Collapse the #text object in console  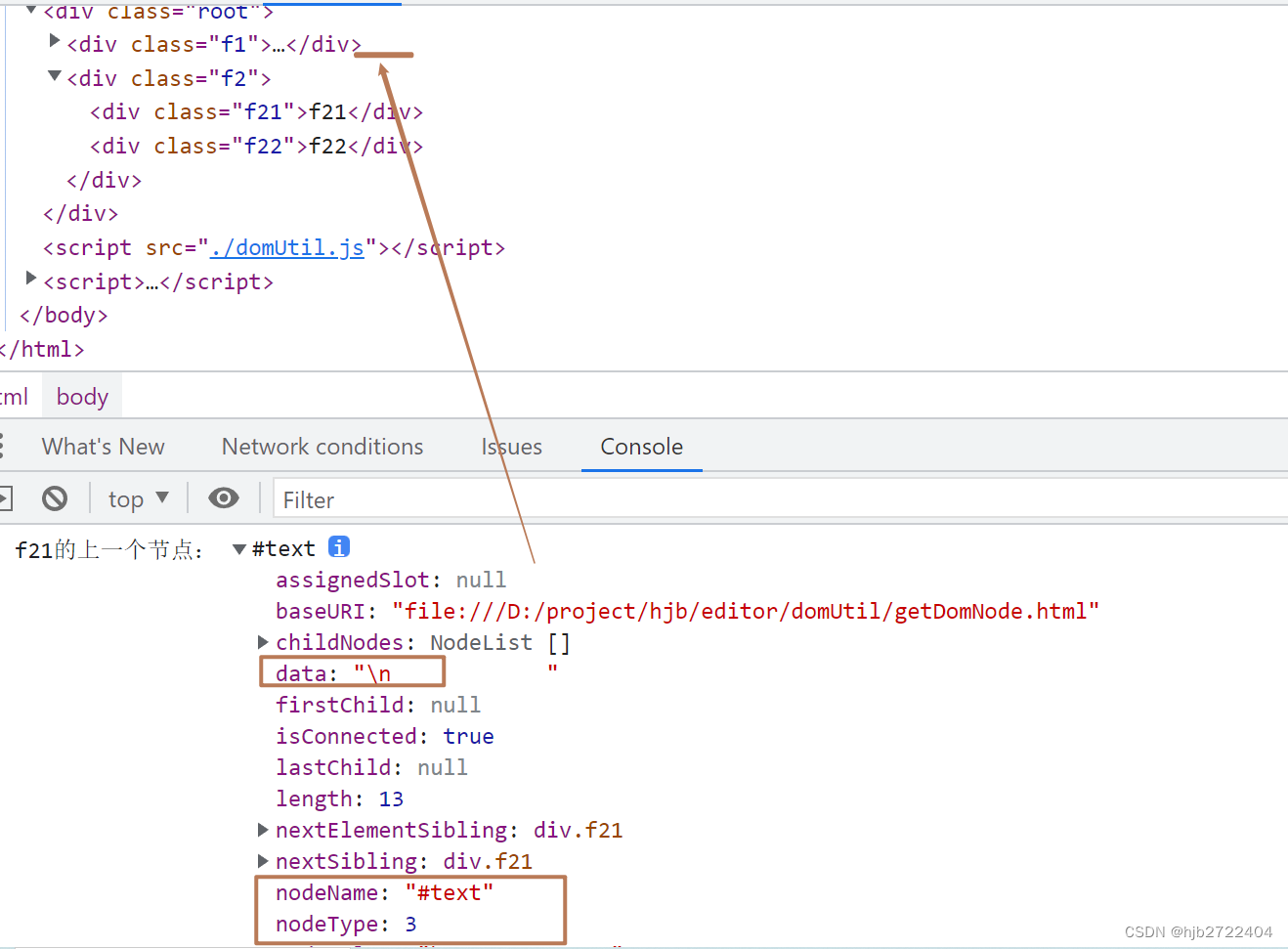[x=239, y=549]
